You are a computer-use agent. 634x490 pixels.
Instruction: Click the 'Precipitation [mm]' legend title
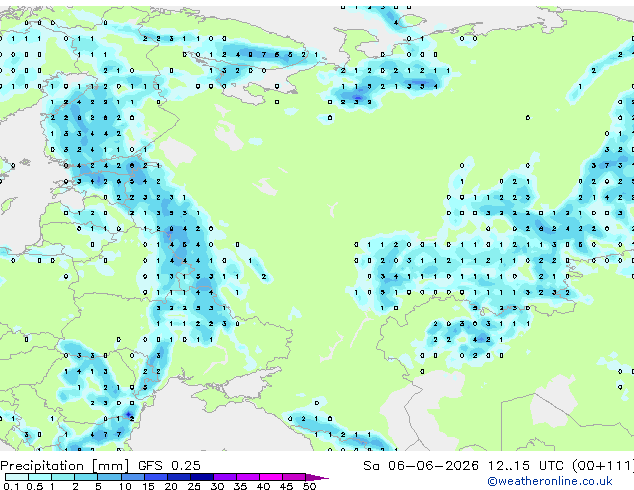click(65, 466)
